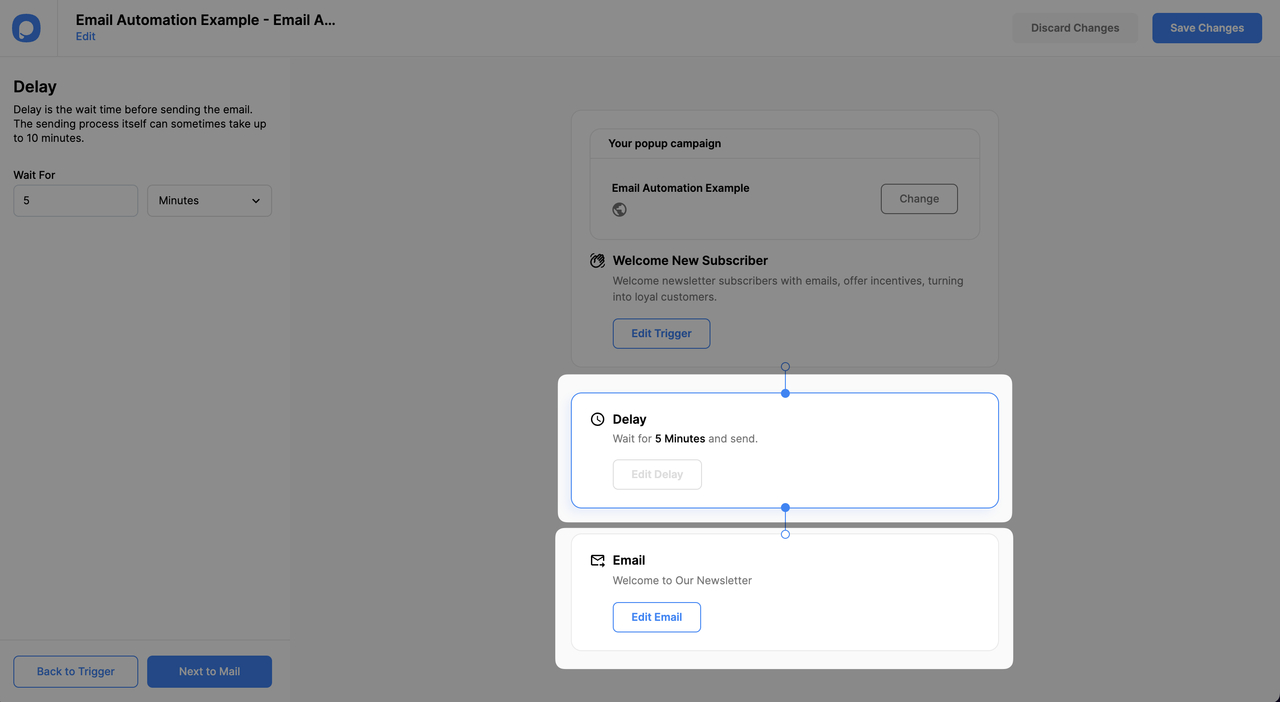Viewport: 1280px width, 702px height.
Task: Click the Wait For value field showing 5
Action: tap(75, 200)
